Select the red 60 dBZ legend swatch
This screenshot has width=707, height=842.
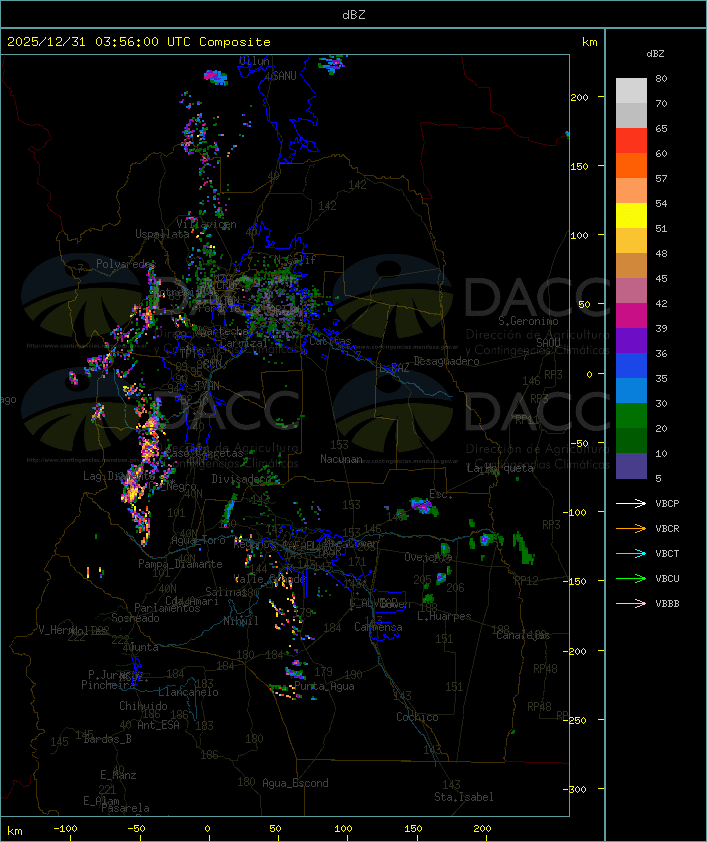click(x=631, y=141)
